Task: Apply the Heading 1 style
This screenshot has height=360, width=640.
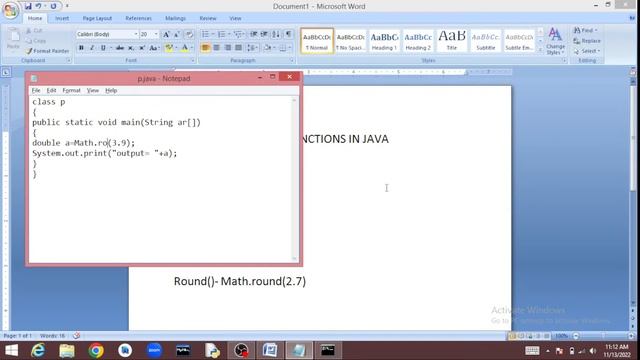Action: coord(384,40)
